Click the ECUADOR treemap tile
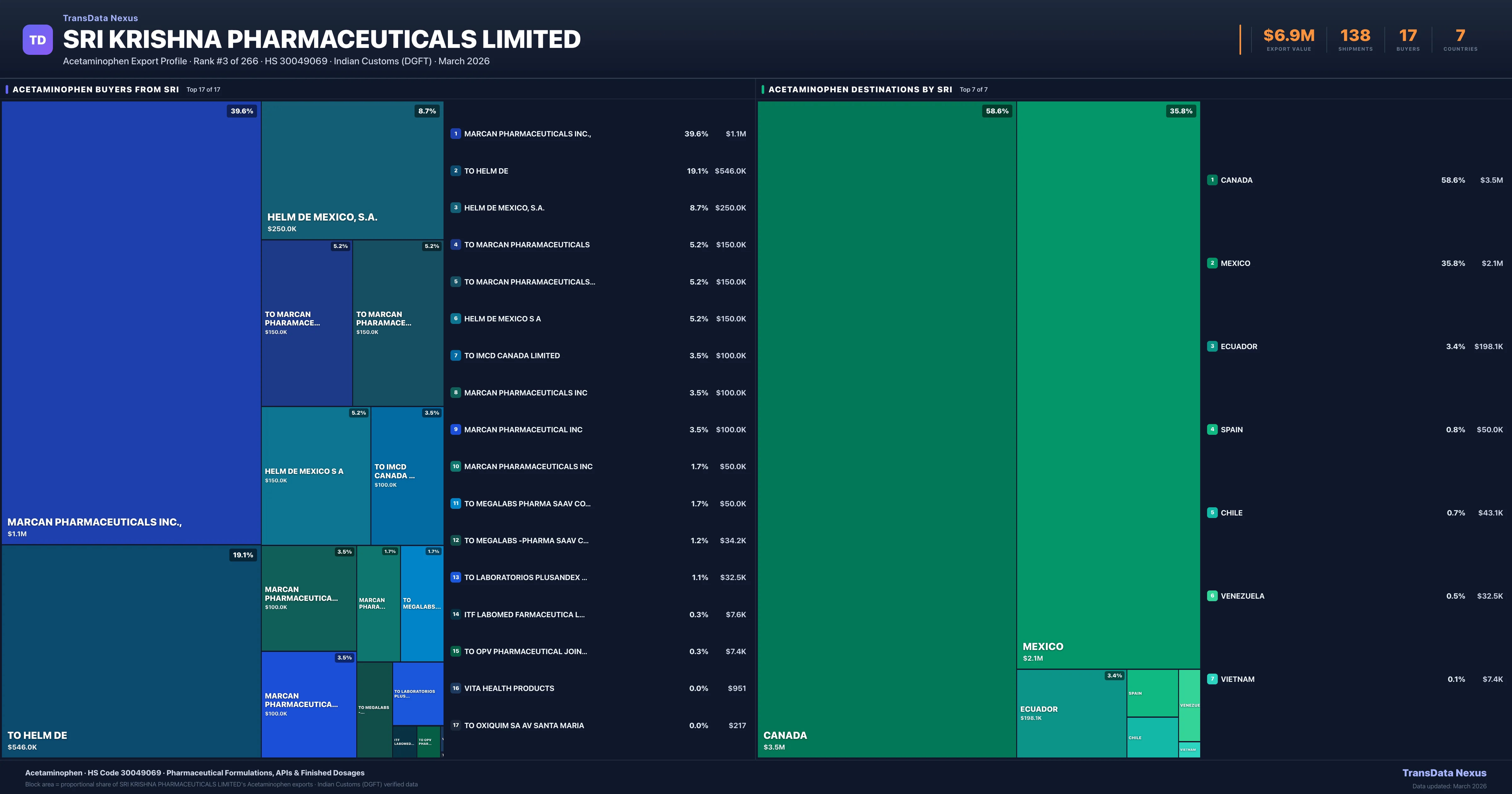Image resolution: width=1512 pixels, height=794 pixels. [x=1071, y=713]
